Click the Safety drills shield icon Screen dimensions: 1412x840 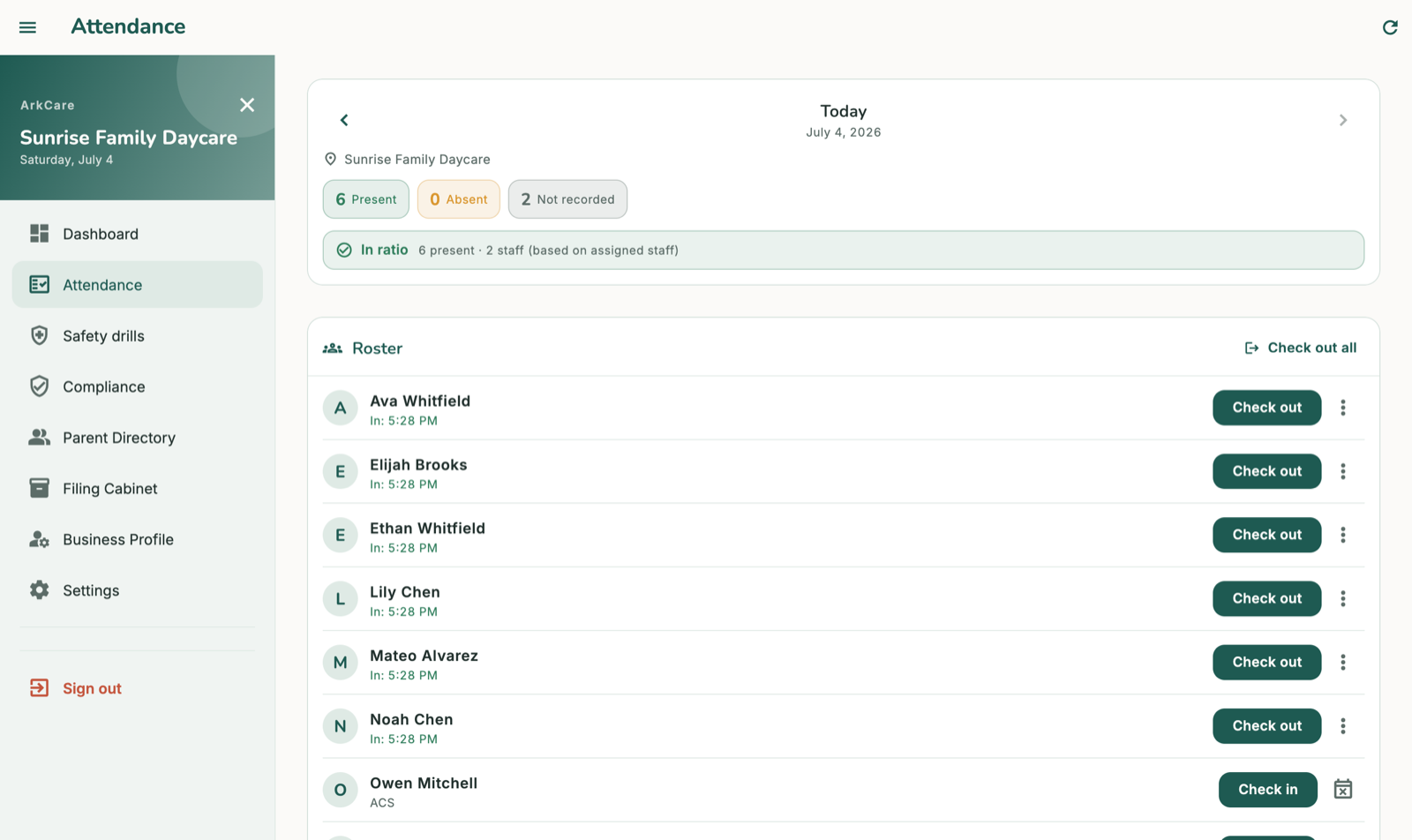coord(39,335)
